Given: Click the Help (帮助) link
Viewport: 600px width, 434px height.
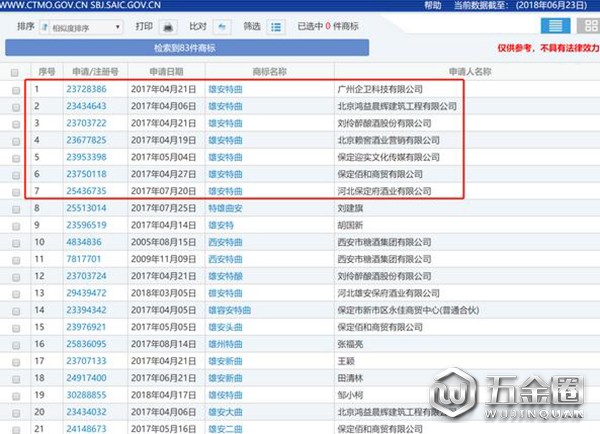Looking at the screenshot, I should (432, 5).
